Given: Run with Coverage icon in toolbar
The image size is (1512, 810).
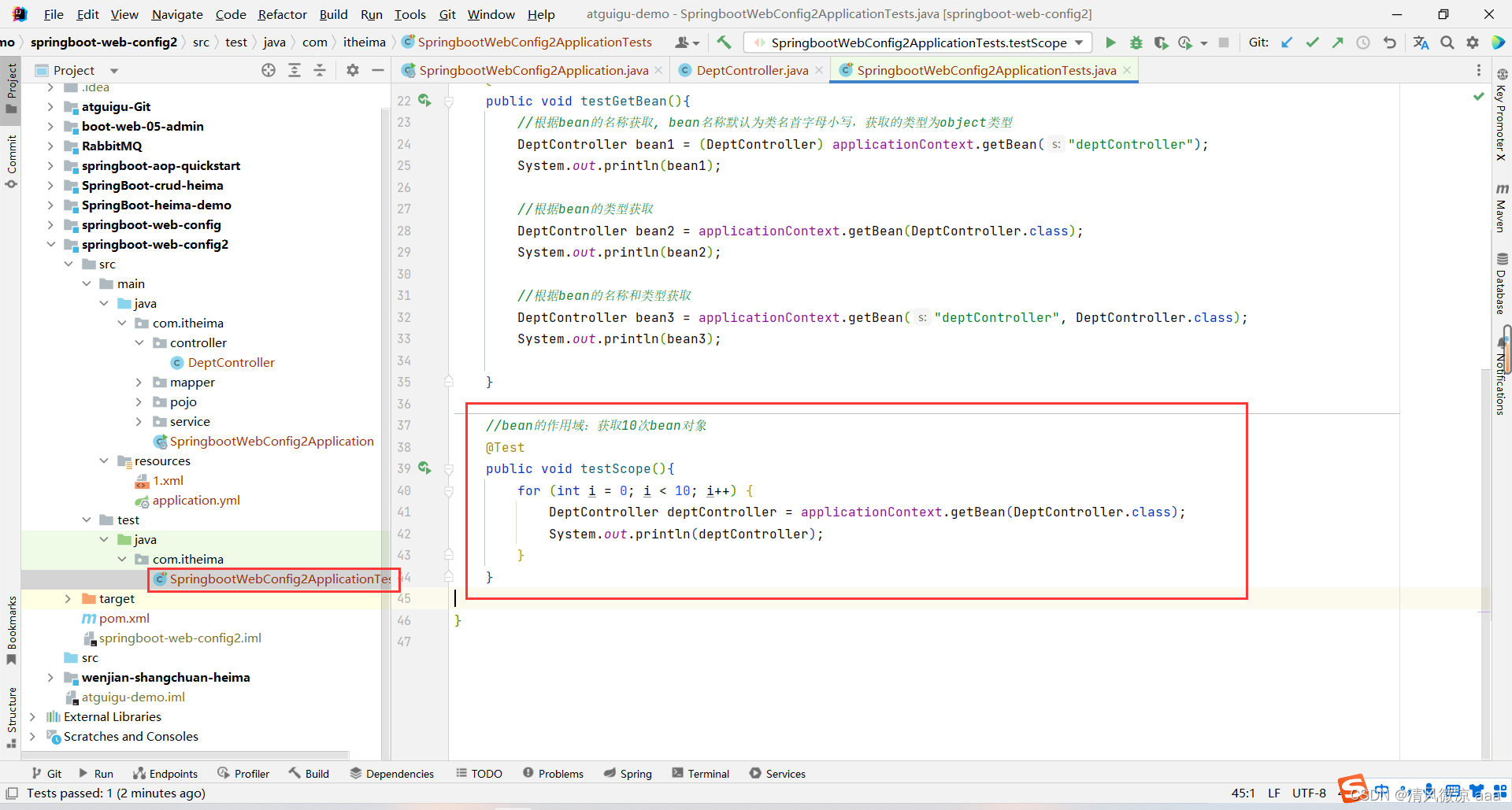Looking at the screenshot, I should tap(1161, 43).
